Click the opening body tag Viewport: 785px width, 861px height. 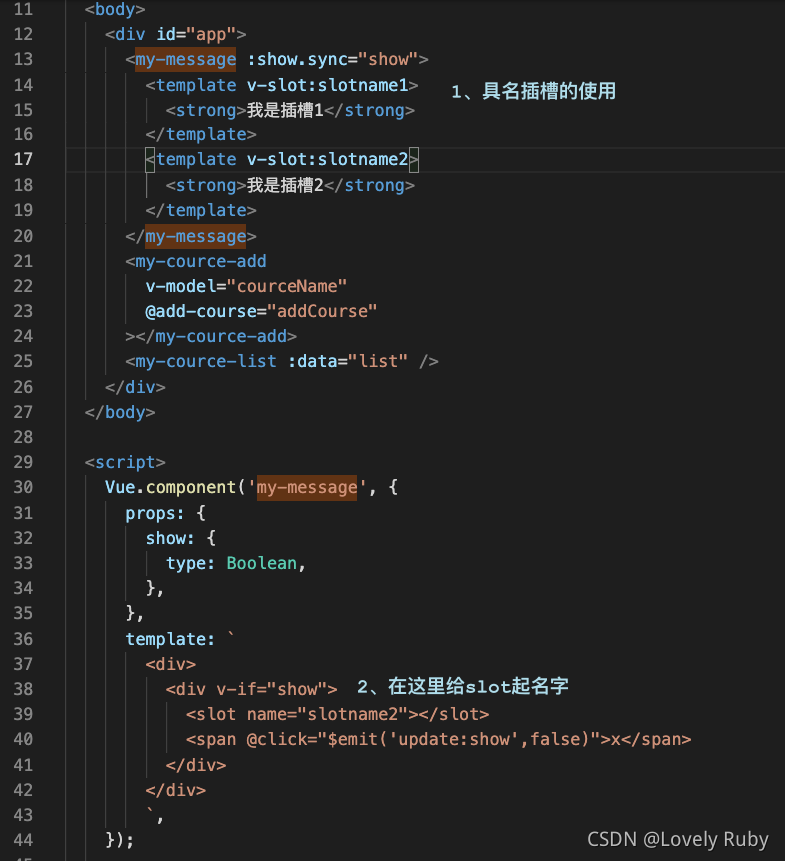pyautogui.click(x=115, y=9)
